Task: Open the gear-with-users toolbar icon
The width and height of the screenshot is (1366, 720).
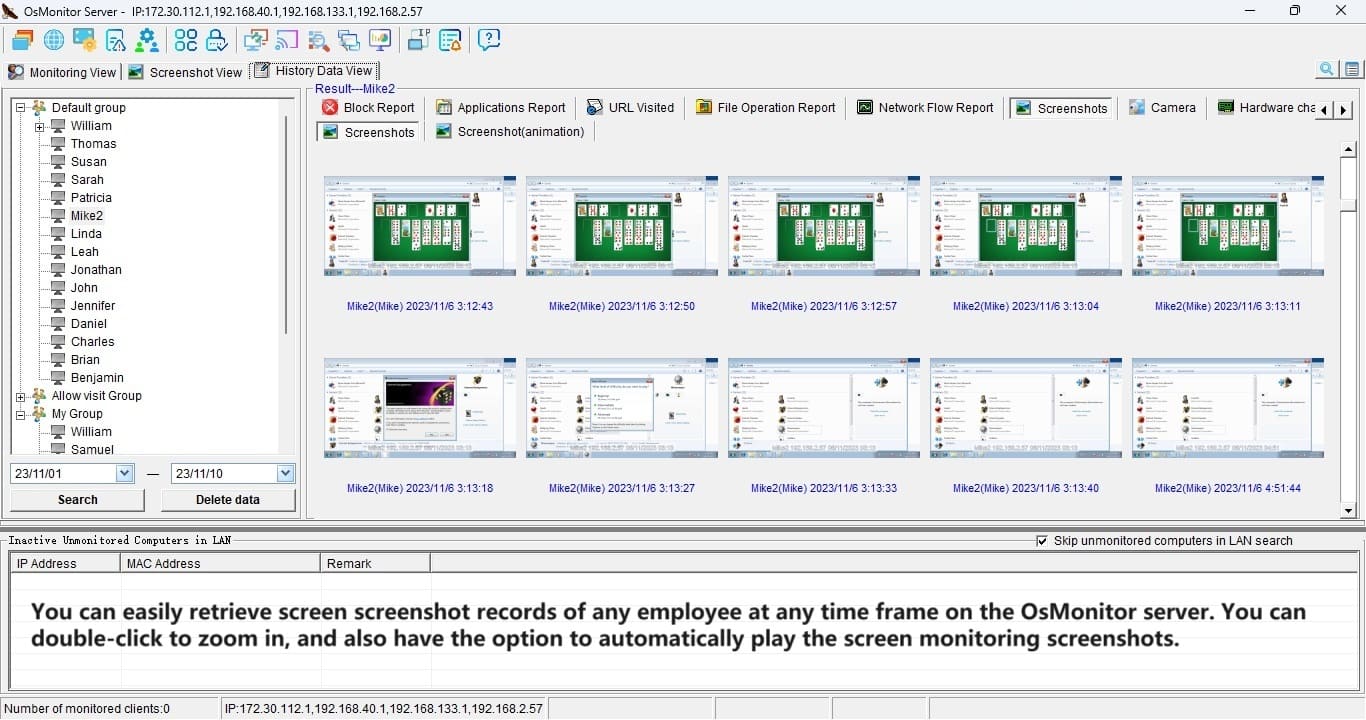Action: pos(147,40)
